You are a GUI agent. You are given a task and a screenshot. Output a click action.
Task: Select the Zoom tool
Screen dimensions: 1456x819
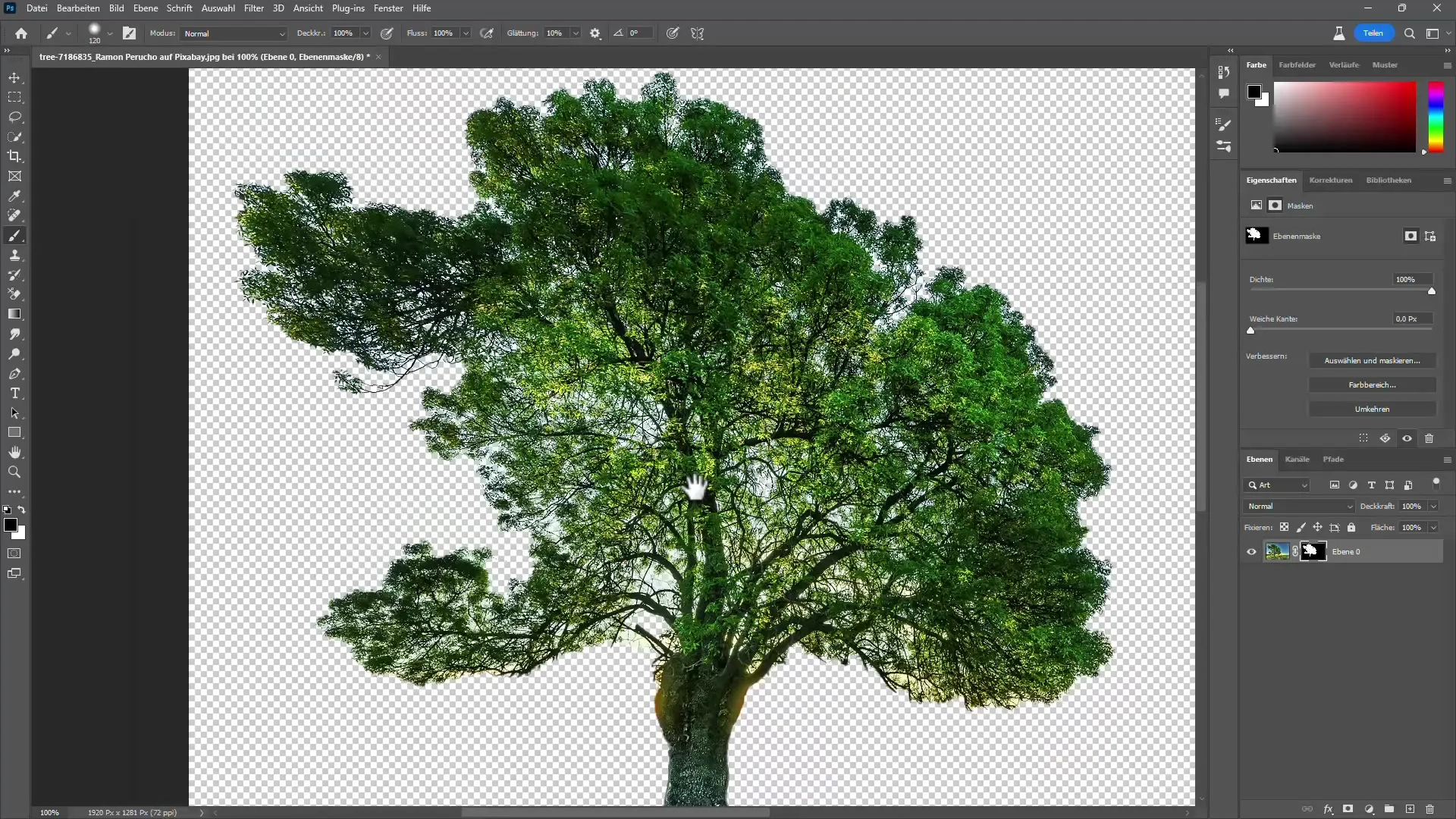click(x=15, y=471)
